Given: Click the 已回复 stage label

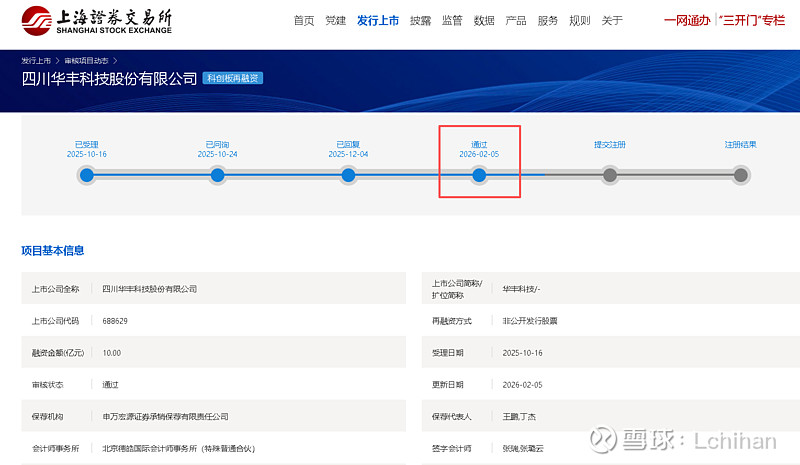Looking at the screenshot, I should click(x=348, y=144).
